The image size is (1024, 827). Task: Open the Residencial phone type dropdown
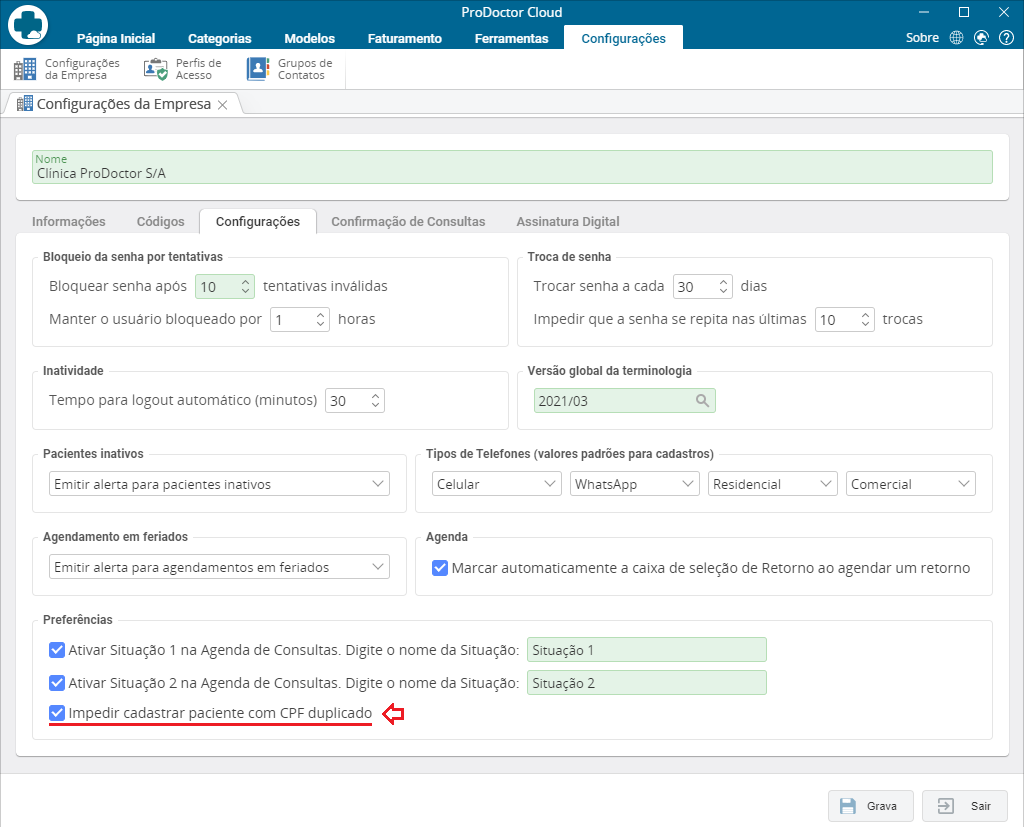click(773, 484)
